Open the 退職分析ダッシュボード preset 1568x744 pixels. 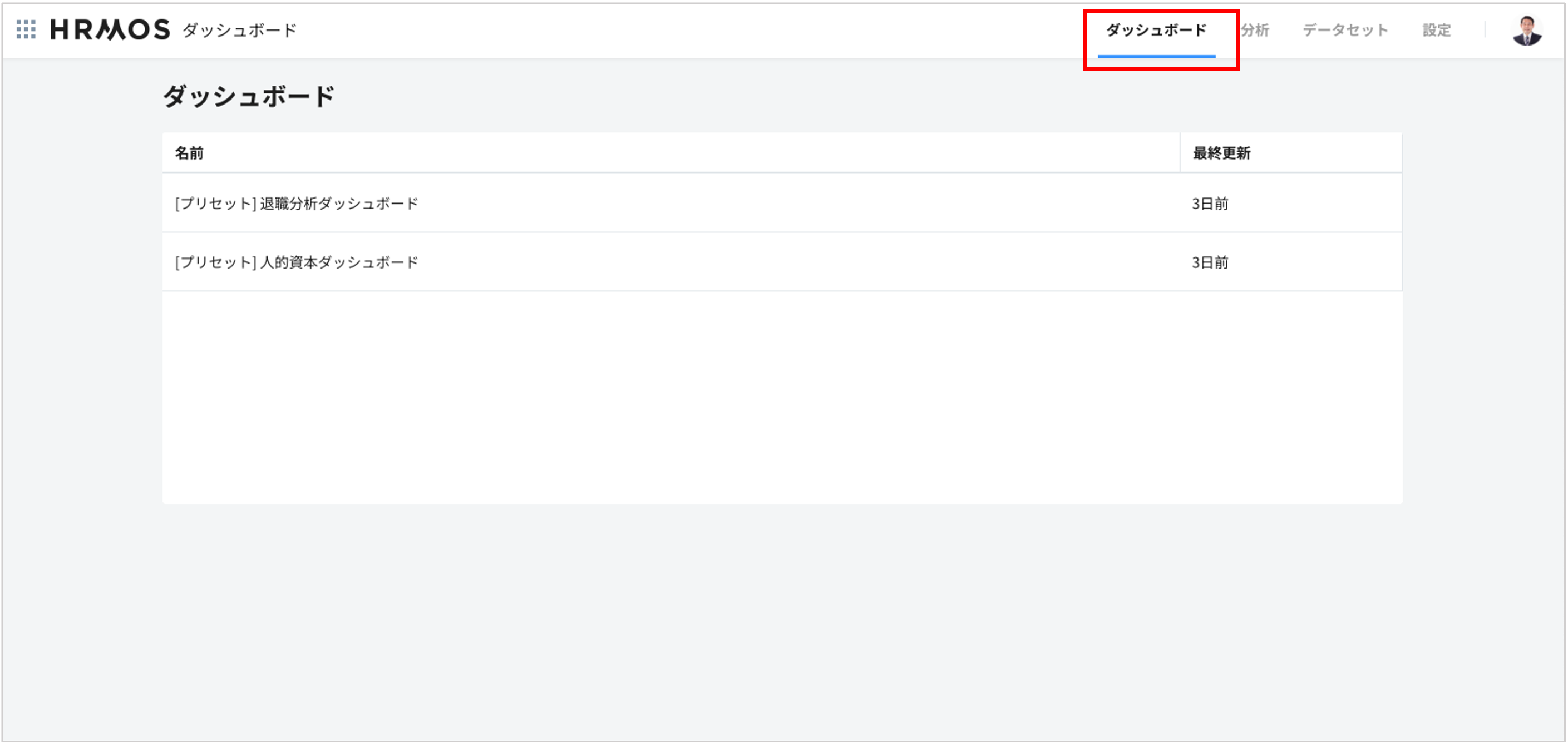(x=339, y=203)
